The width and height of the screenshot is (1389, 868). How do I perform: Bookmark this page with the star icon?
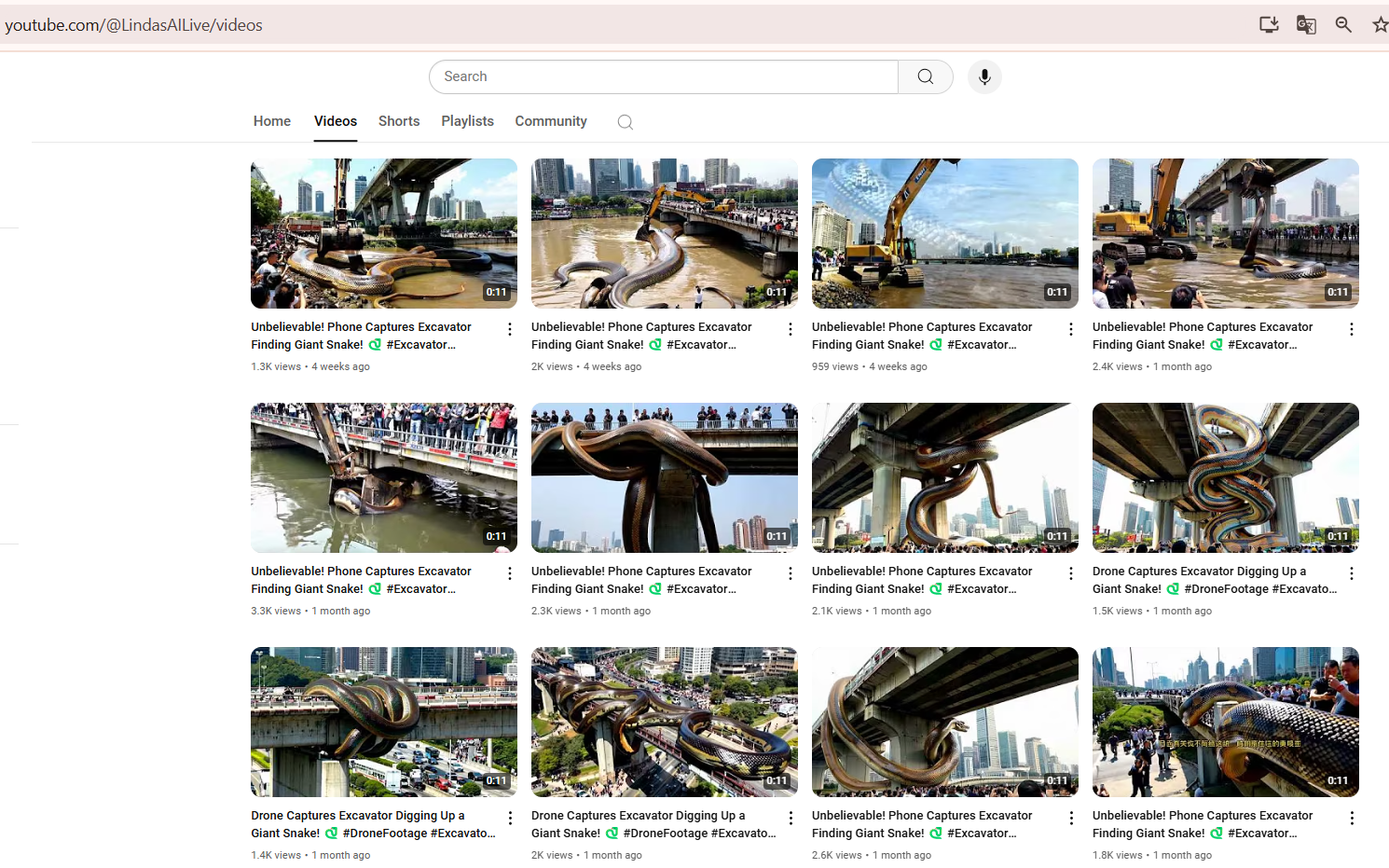(1380, 25)
